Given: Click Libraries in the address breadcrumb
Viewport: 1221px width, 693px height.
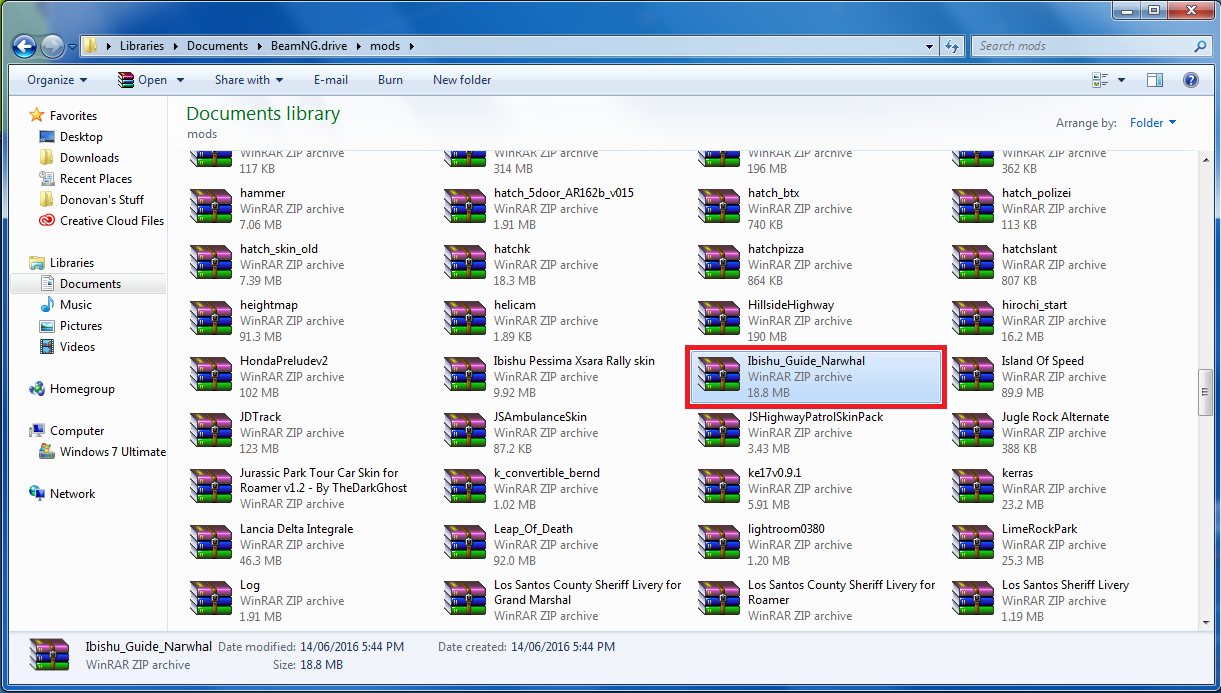Looking at the screenshot, I should point(142,46).
